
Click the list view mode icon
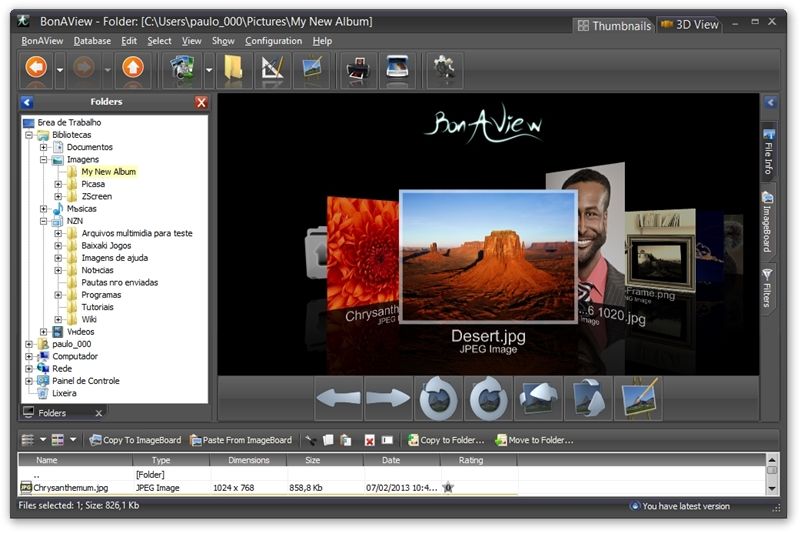pos(28,440)
